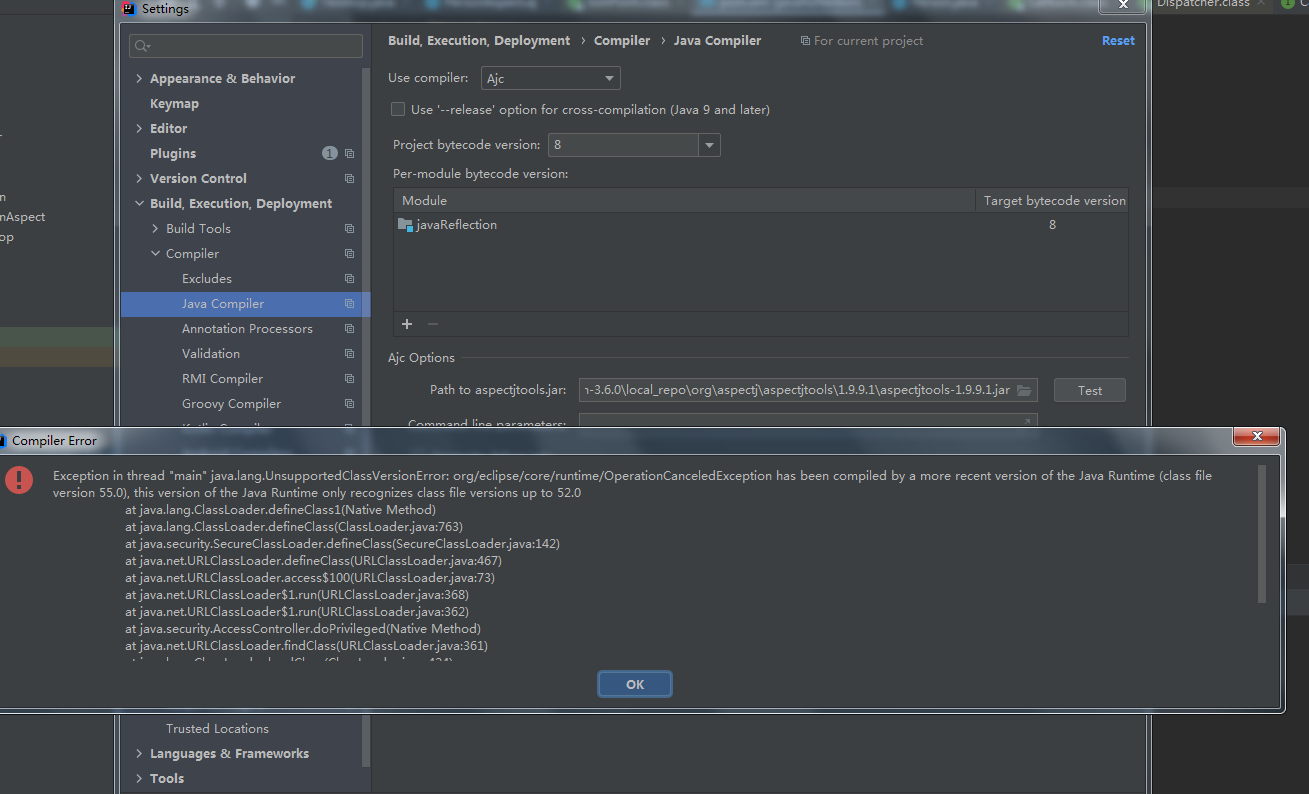Click the project-level icon beside RMI Compiler
This screenshot has height=794, width=1309.
coord(349,379)
